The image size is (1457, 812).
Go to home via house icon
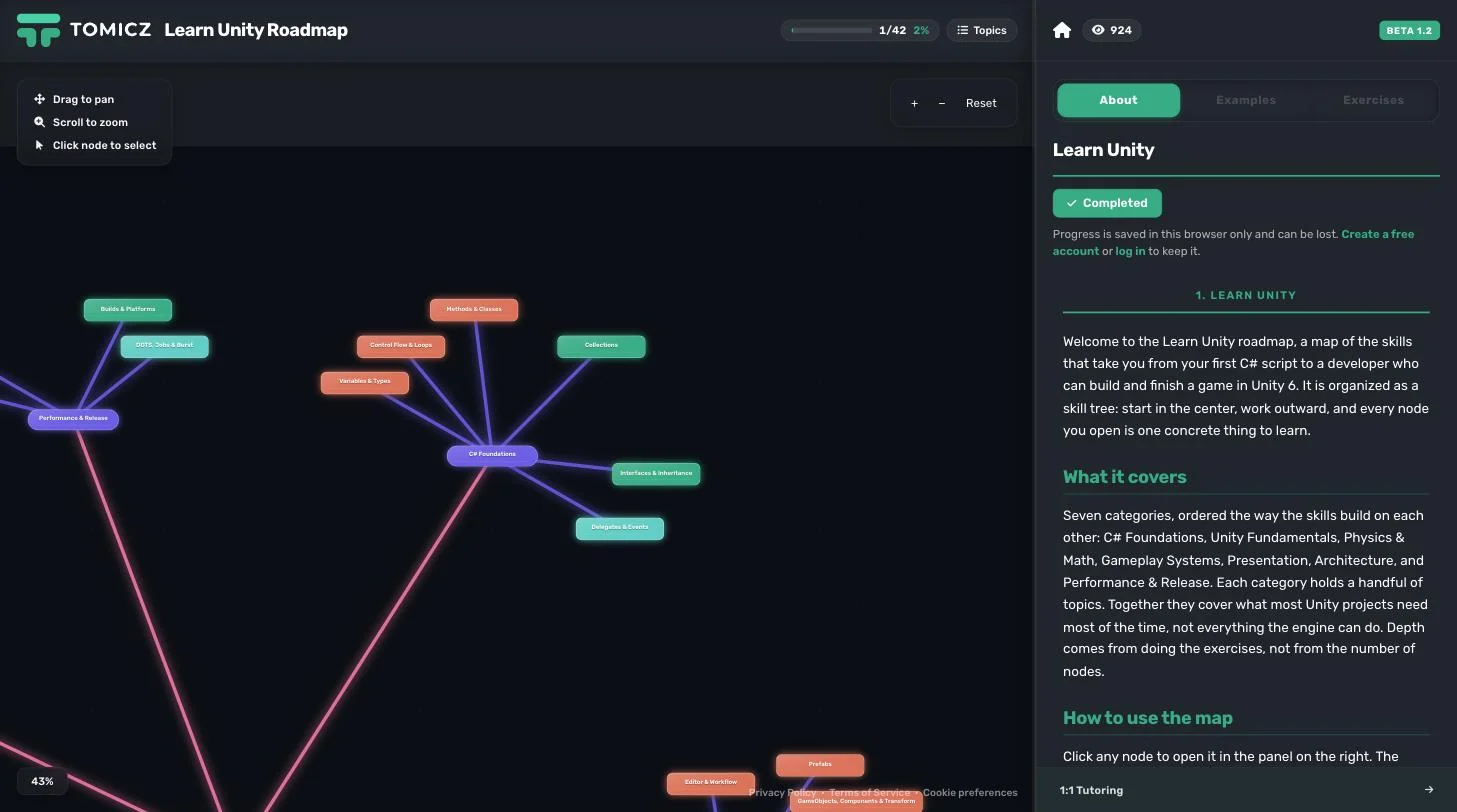click(x=1062, y=30)
